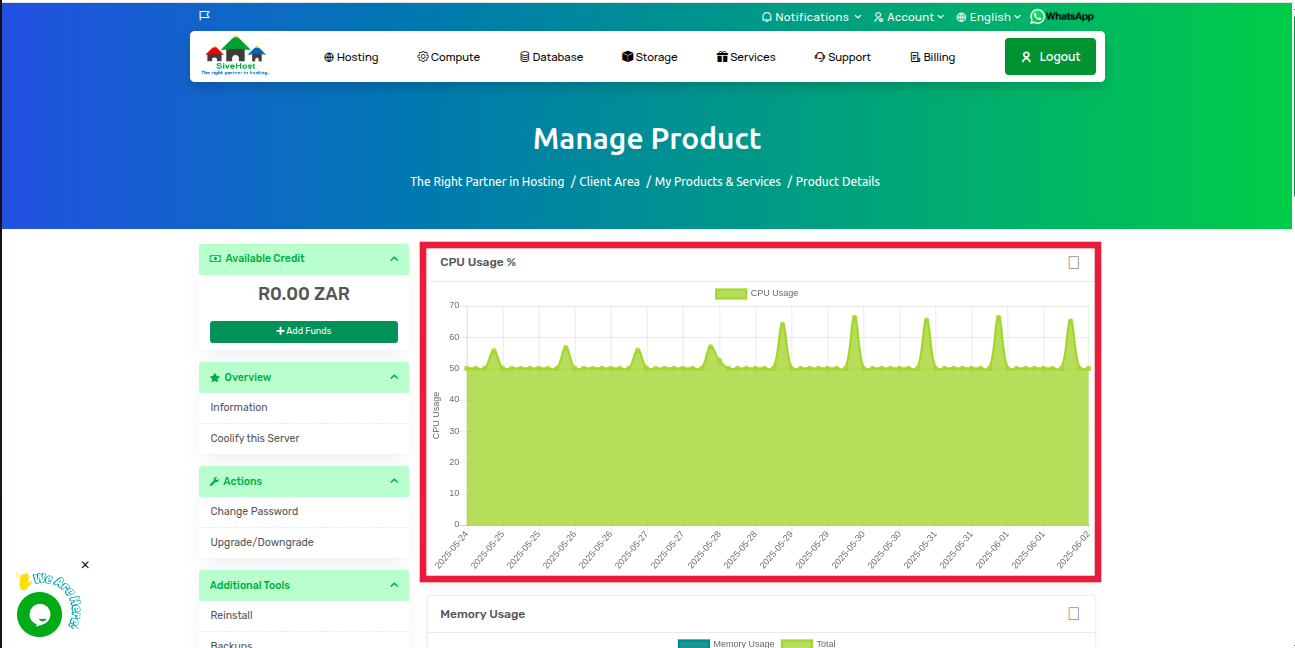Toggle the Memory Usage panel checkbox
Viewport: 1295px width, 648px height.
[1074, 613]
